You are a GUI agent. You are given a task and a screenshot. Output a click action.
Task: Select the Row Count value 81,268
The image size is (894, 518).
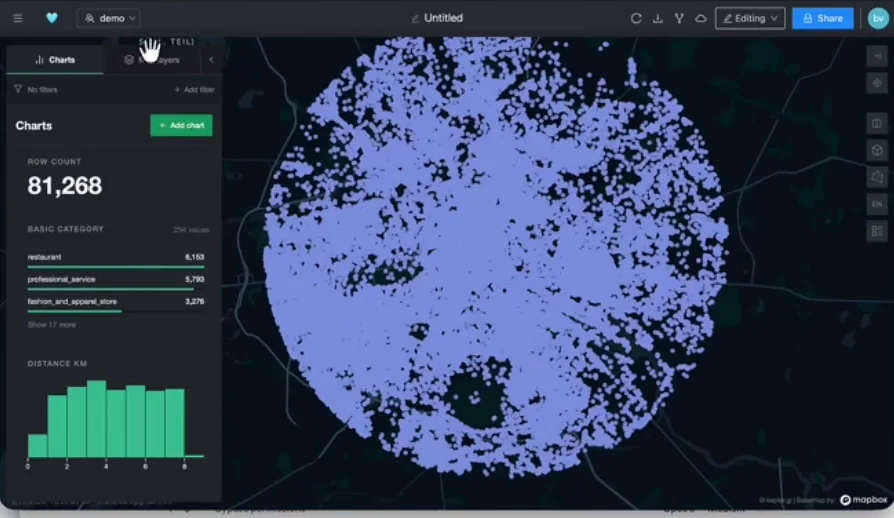(x=65, y=186)
